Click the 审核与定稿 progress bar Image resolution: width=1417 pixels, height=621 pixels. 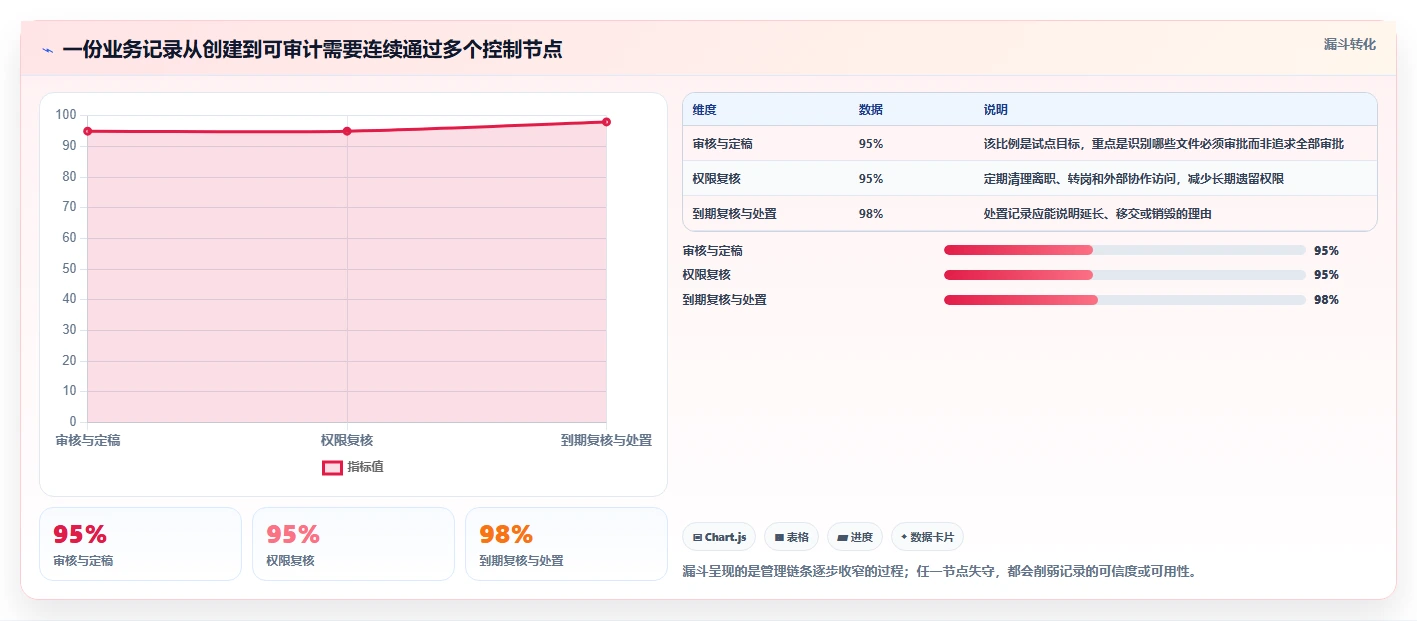1125,250
